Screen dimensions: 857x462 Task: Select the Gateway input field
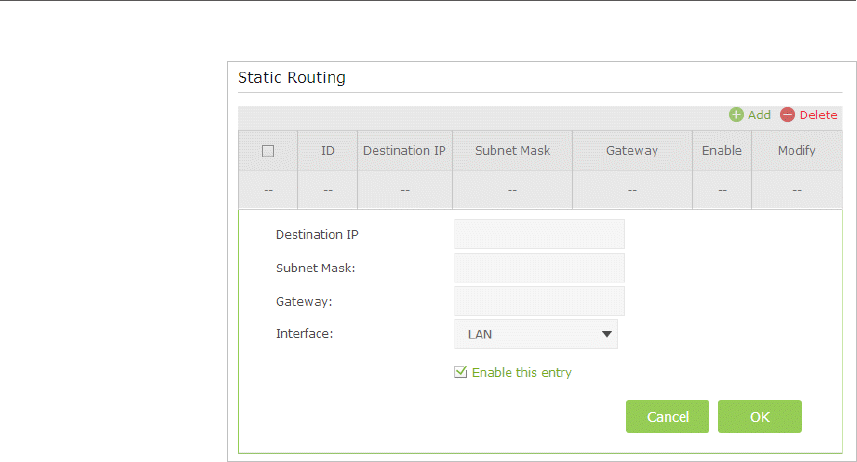point(539,301)
